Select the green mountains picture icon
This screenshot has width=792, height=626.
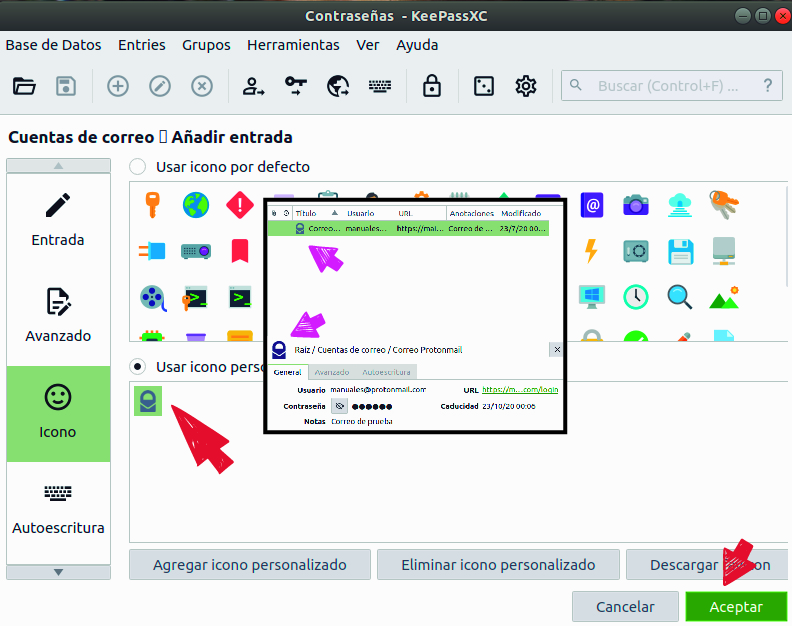tap(724, 297)
